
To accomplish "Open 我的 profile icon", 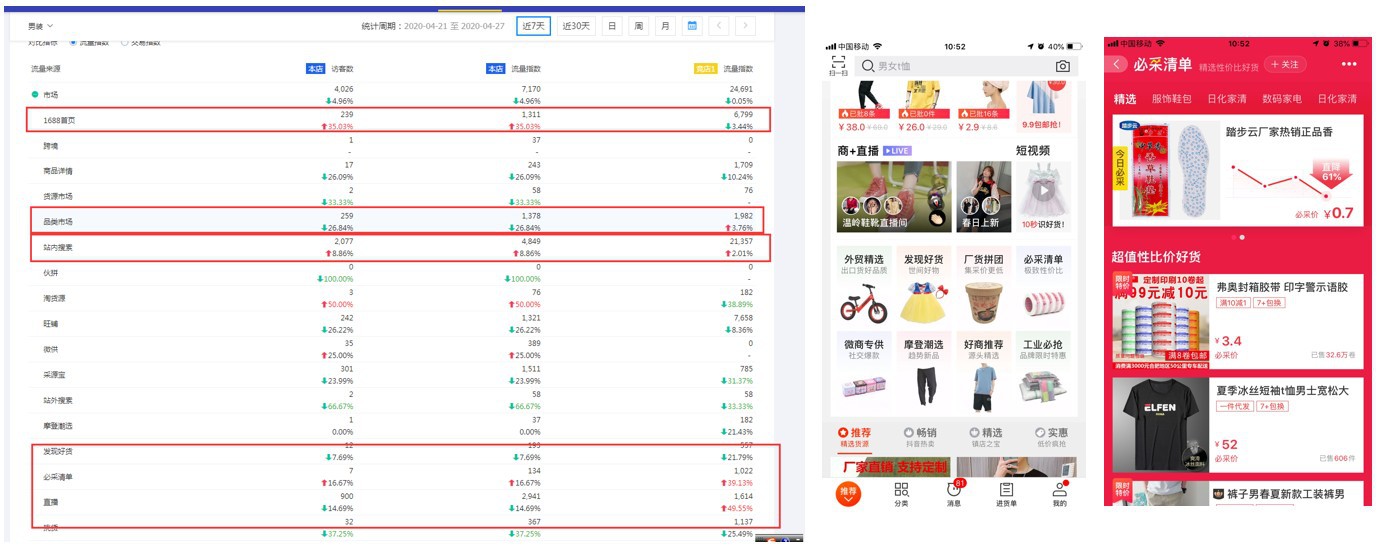I will 1059,493.
